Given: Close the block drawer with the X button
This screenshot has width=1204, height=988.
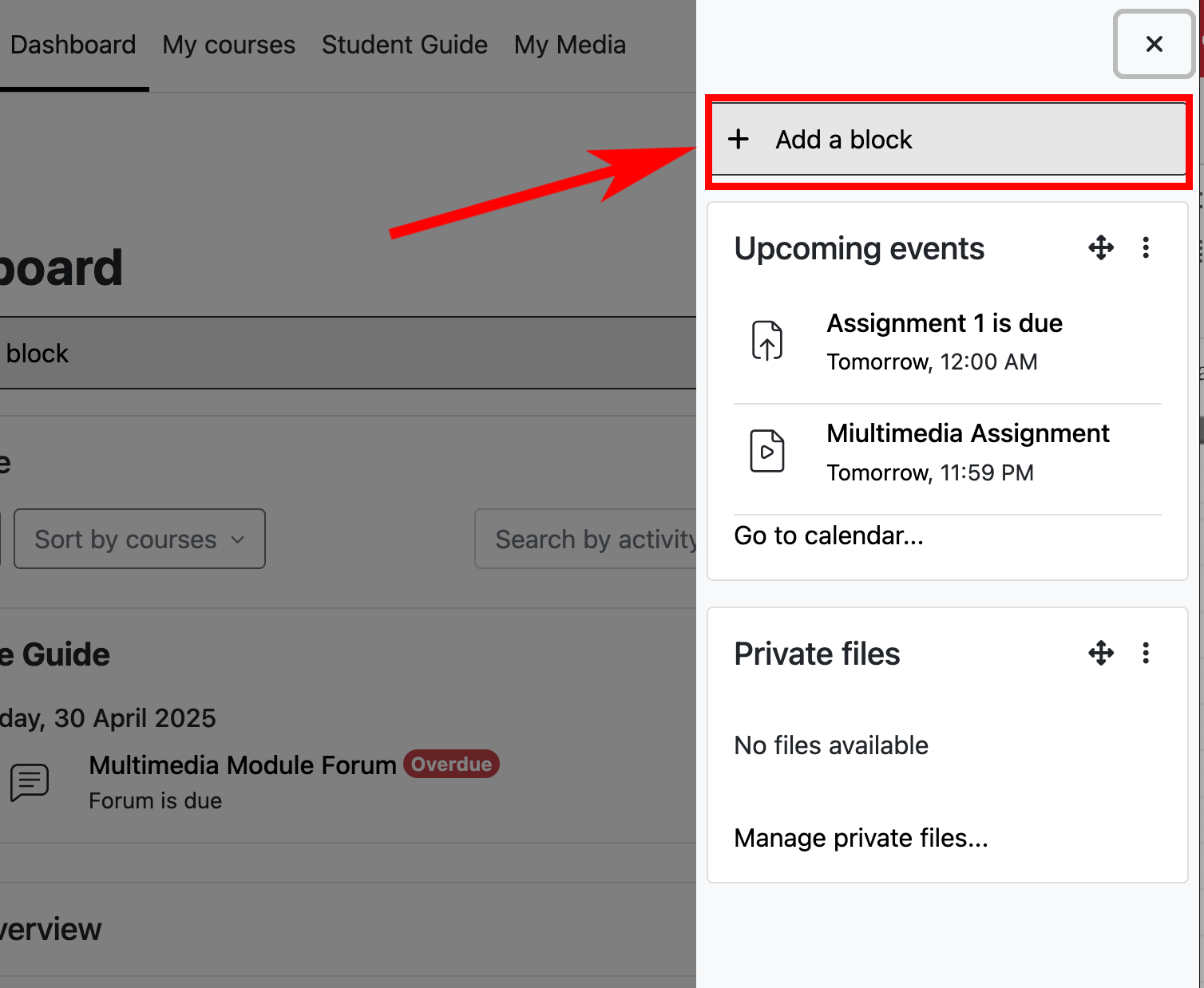Looking at the screenshot, I should click(x=1154, y=44).
